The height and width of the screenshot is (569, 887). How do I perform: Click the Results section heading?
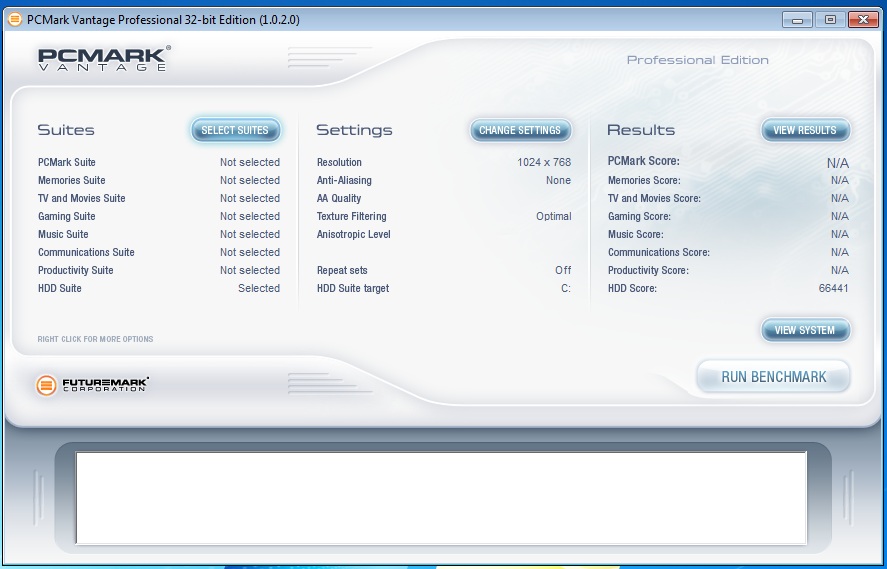(x=641, y=130)
